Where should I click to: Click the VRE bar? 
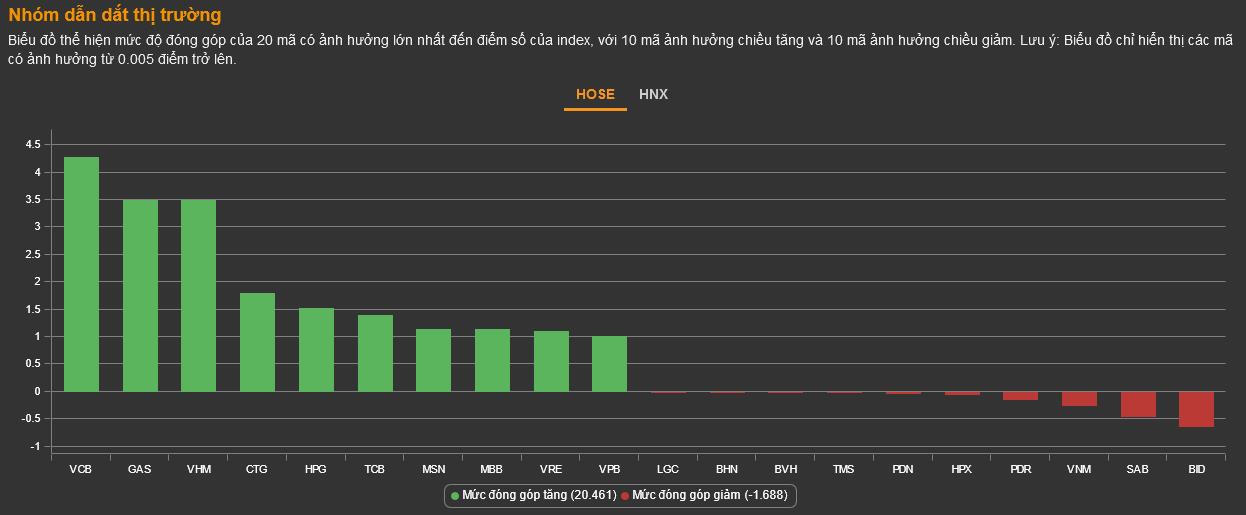pyautogui.click(x=551, y=361)
